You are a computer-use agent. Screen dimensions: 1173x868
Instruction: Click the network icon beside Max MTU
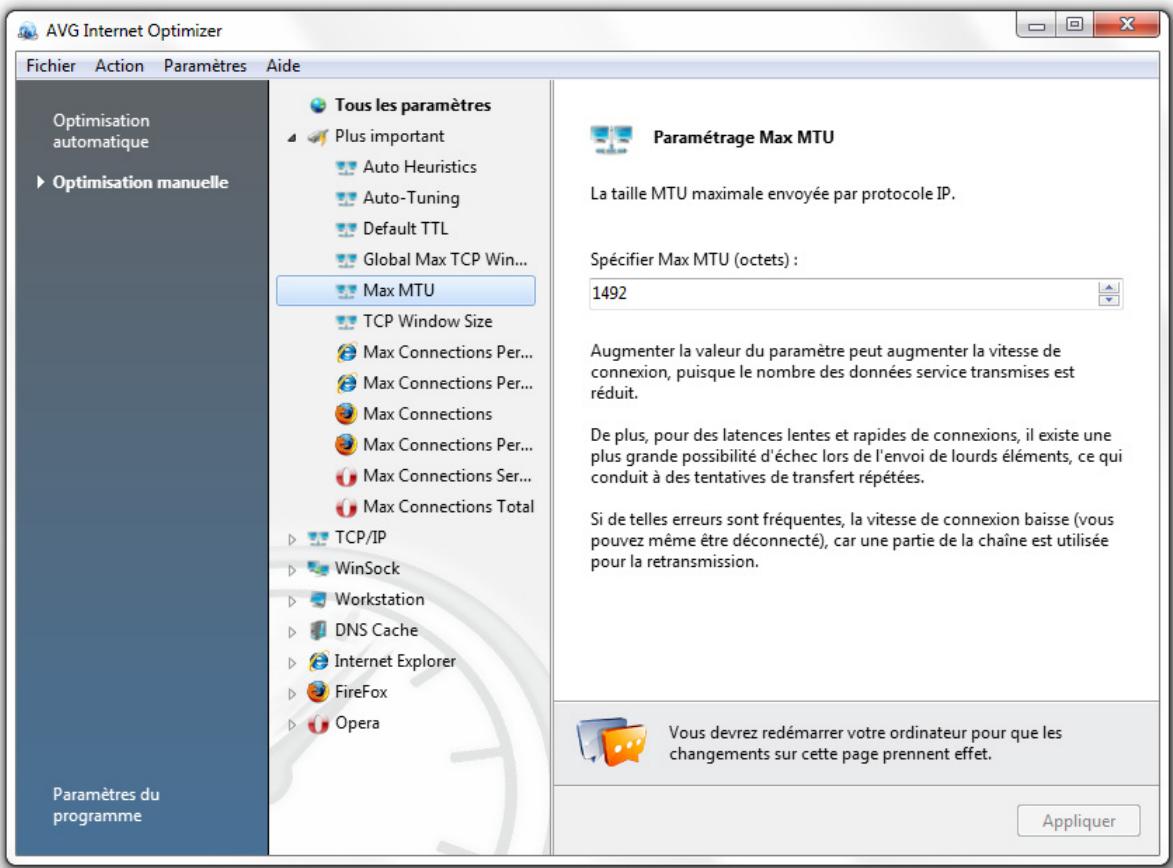(346, 290)
